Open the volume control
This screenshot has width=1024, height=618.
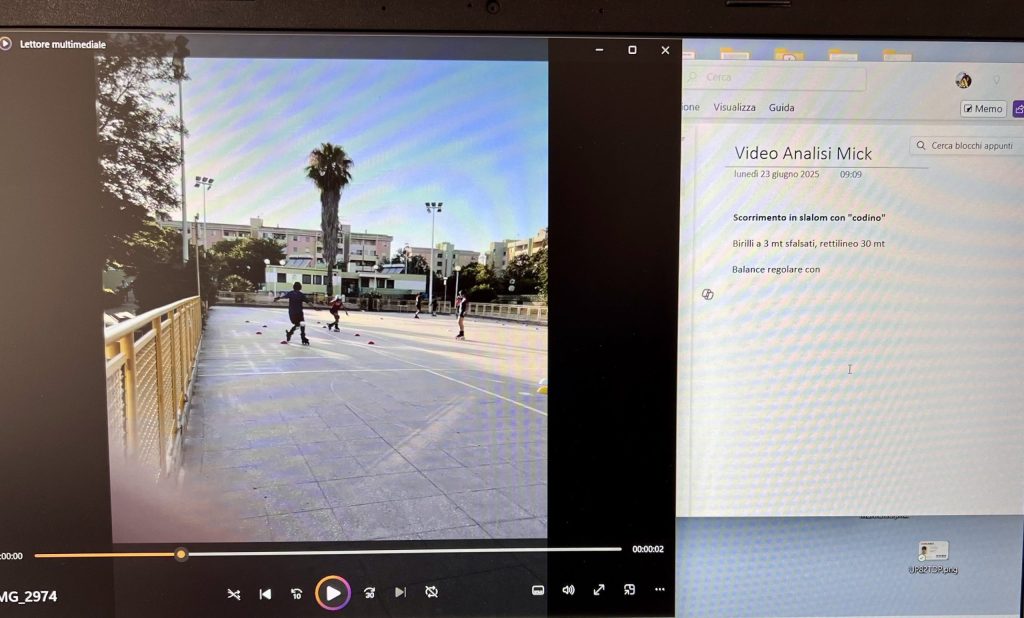click(568, 590)
